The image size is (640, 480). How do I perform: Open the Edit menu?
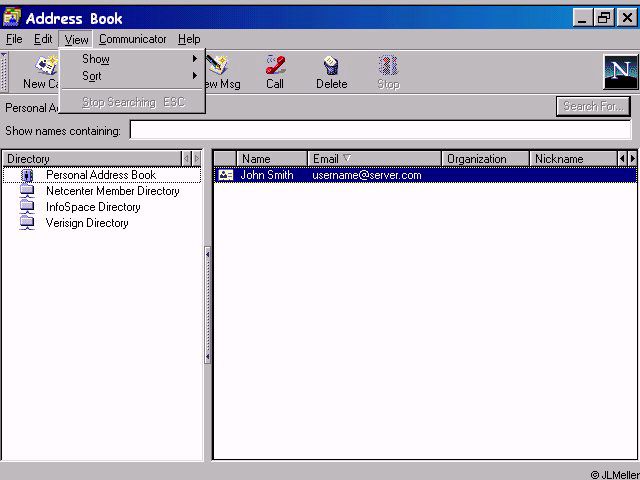(43, 39)
